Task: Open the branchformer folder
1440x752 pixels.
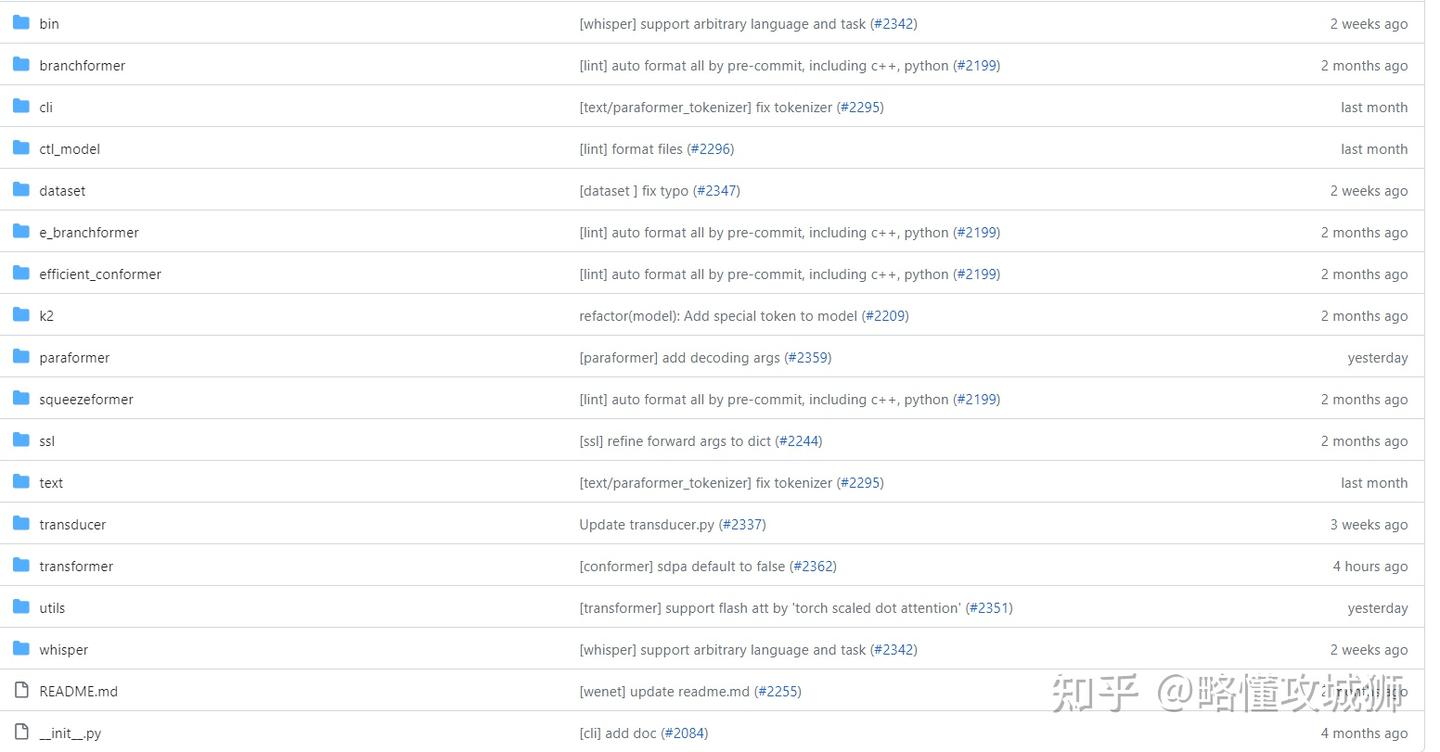Action: (x=82, y=66)
